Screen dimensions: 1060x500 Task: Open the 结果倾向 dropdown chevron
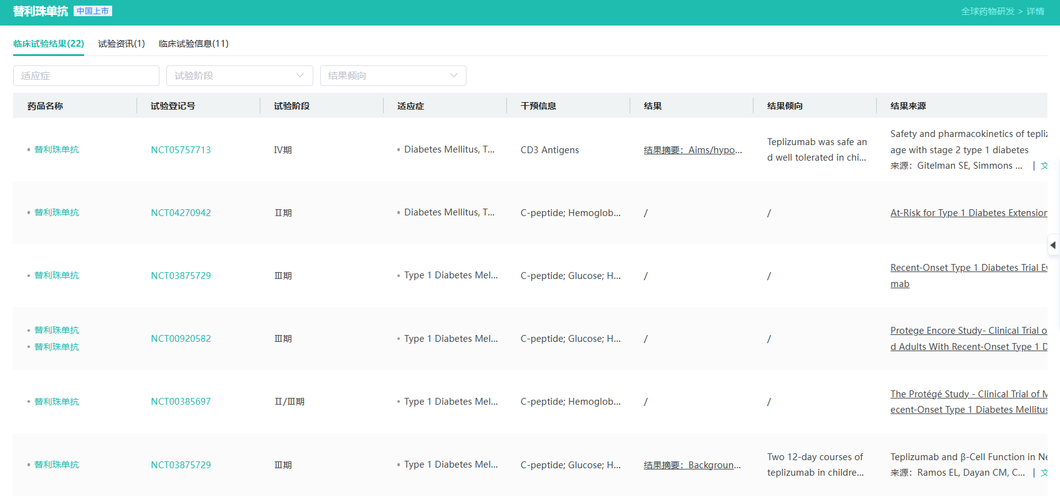point(453,76)
